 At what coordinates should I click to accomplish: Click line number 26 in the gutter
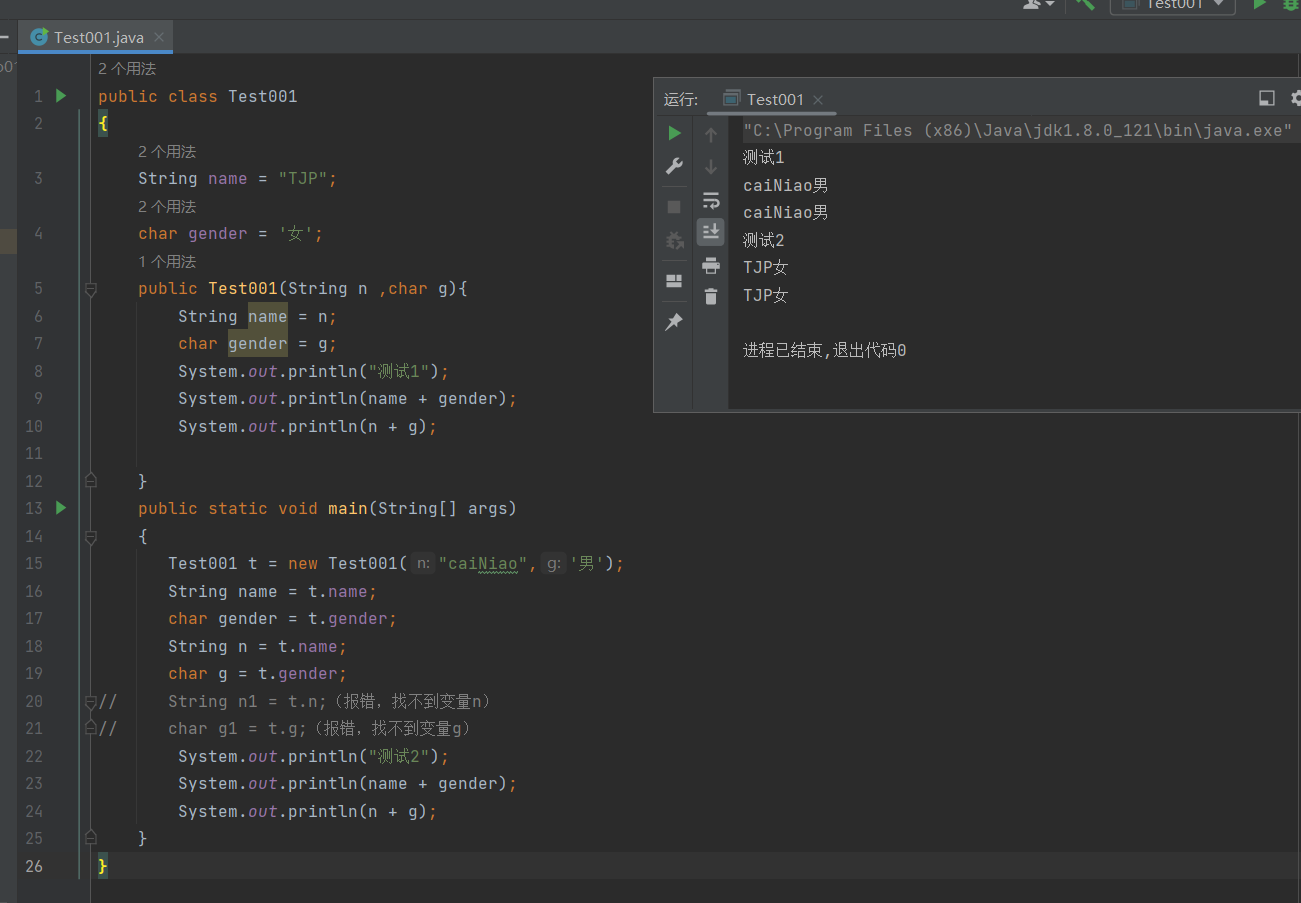34,866
